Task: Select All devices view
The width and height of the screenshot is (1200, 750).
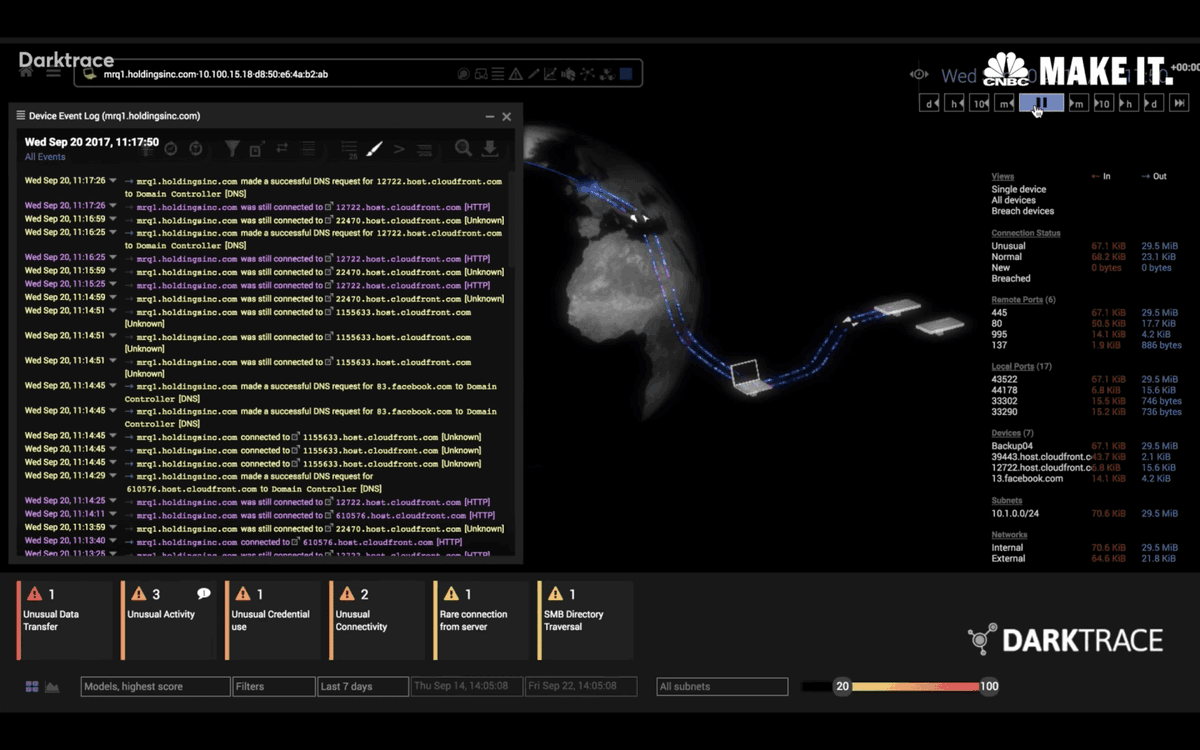Action: coord(1014,200)
